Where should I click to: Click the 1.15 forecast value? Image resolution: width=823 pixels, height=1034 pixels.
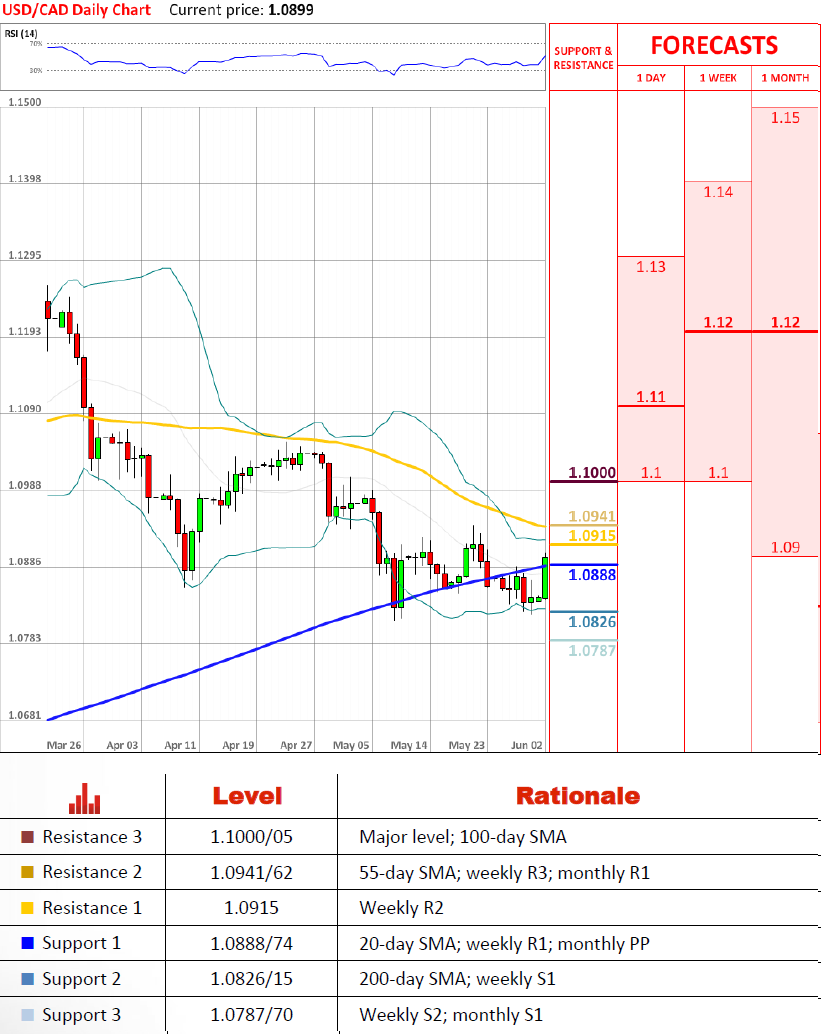tap(785, 118)
